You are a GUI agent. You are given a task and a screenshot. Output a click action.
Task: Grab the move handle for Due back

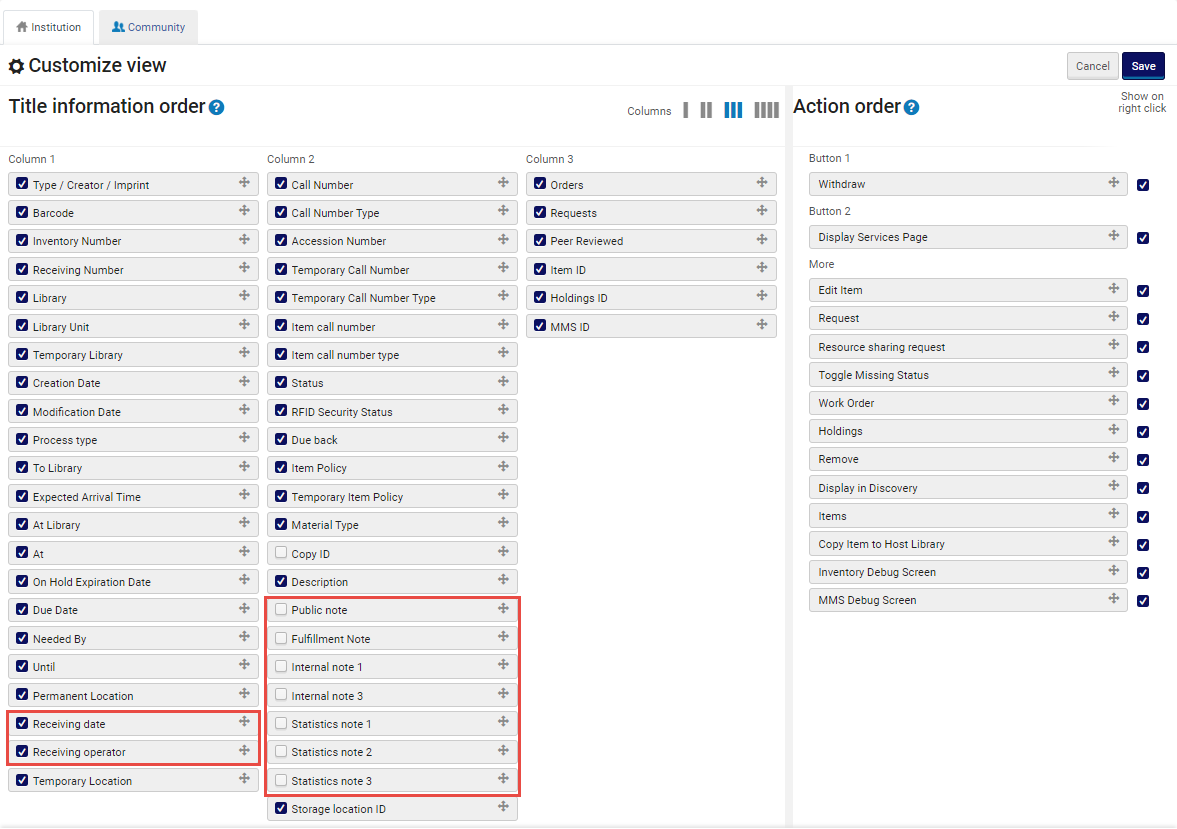click(x=503, y=438)
